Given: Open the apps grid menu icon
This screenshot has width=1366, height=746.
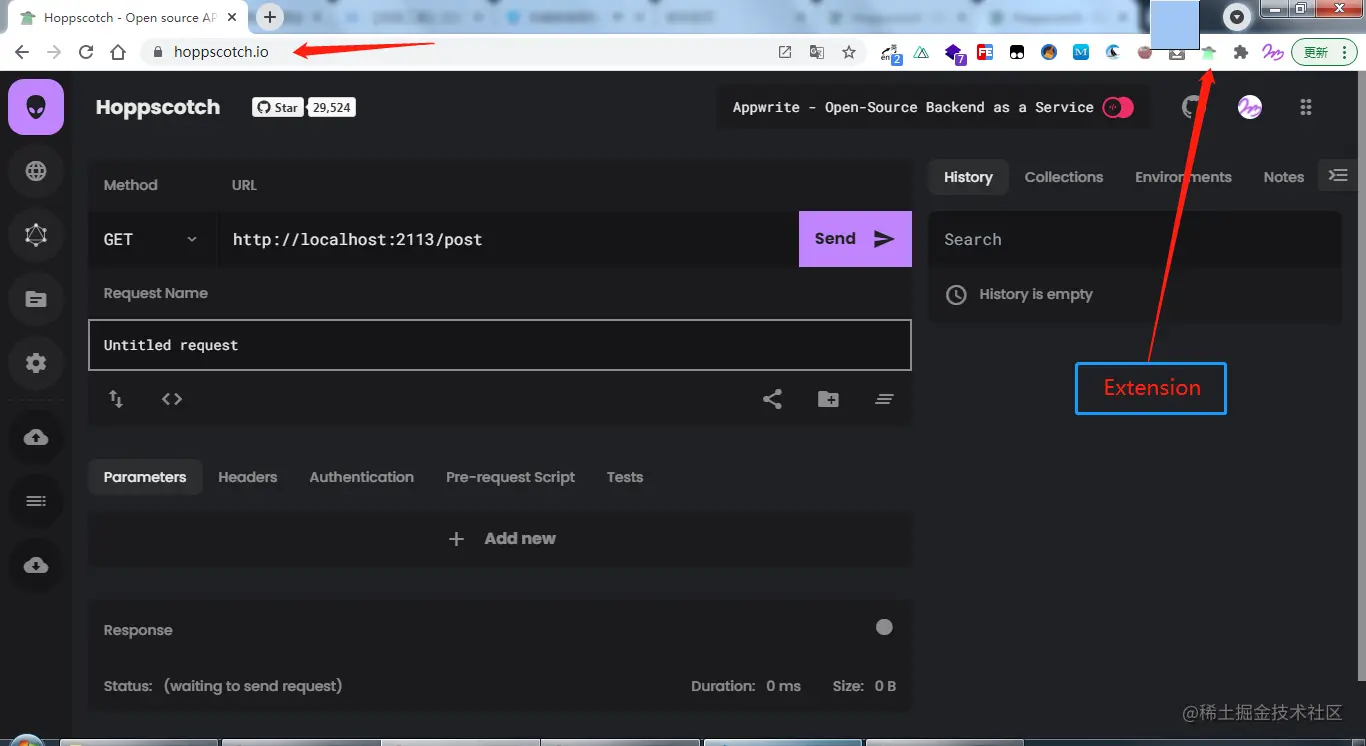Looking at the screenshot, I should (1306, 107).
